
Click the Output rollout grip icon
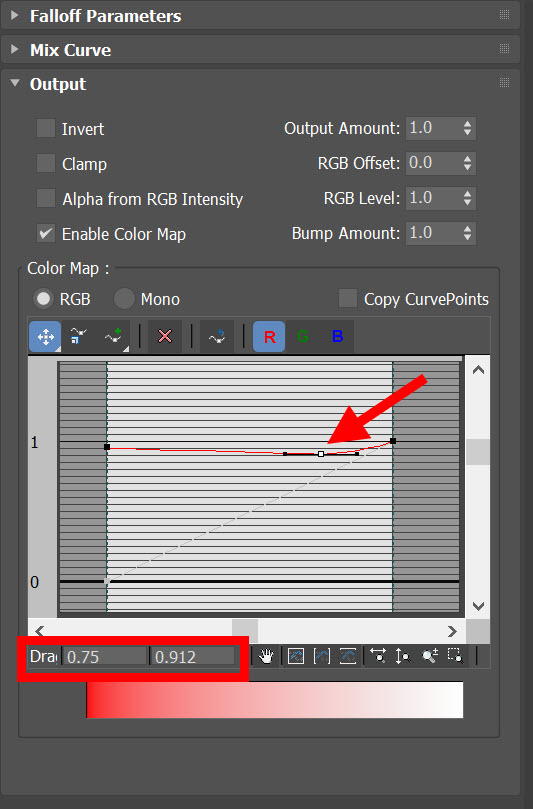click(x=505, y=83)
